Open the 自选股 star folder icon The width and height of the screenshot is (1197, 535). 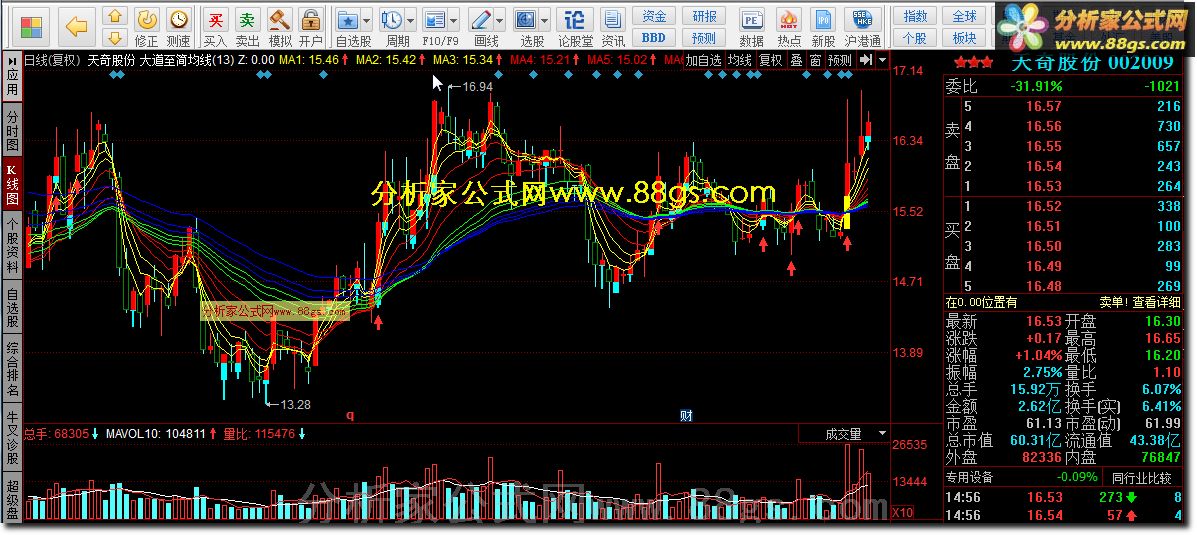click(x=349, y=19)
